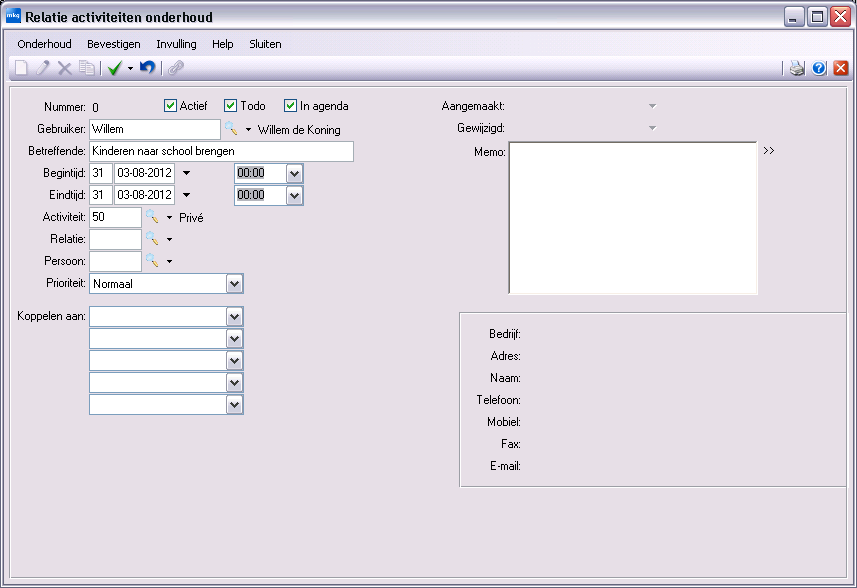Click the chain link toolbar icon

click(x=175, y=68)
